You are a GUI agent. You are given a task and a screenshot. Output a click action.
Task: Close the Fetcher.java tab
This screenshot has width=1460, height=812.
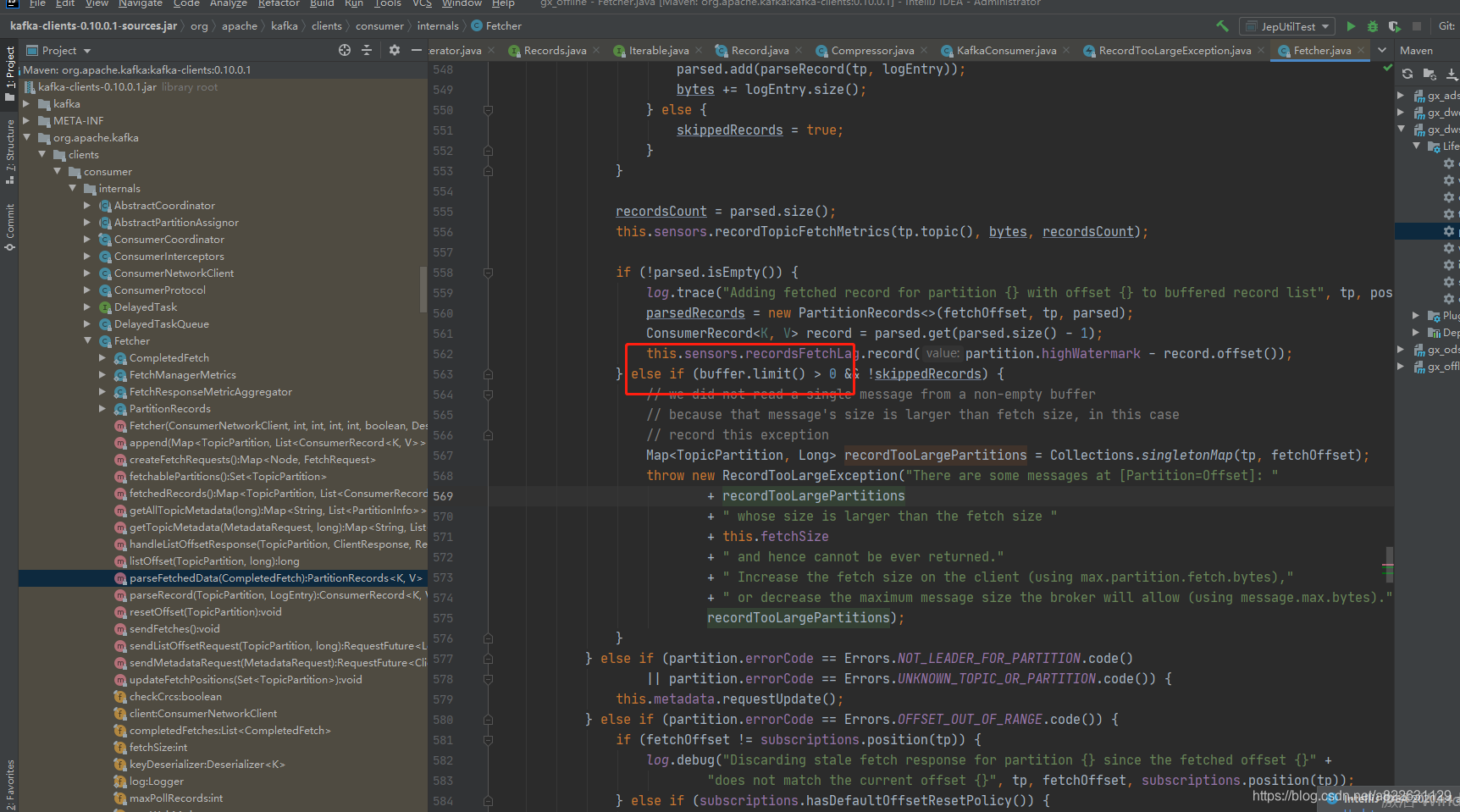[x=1361, y=51]
